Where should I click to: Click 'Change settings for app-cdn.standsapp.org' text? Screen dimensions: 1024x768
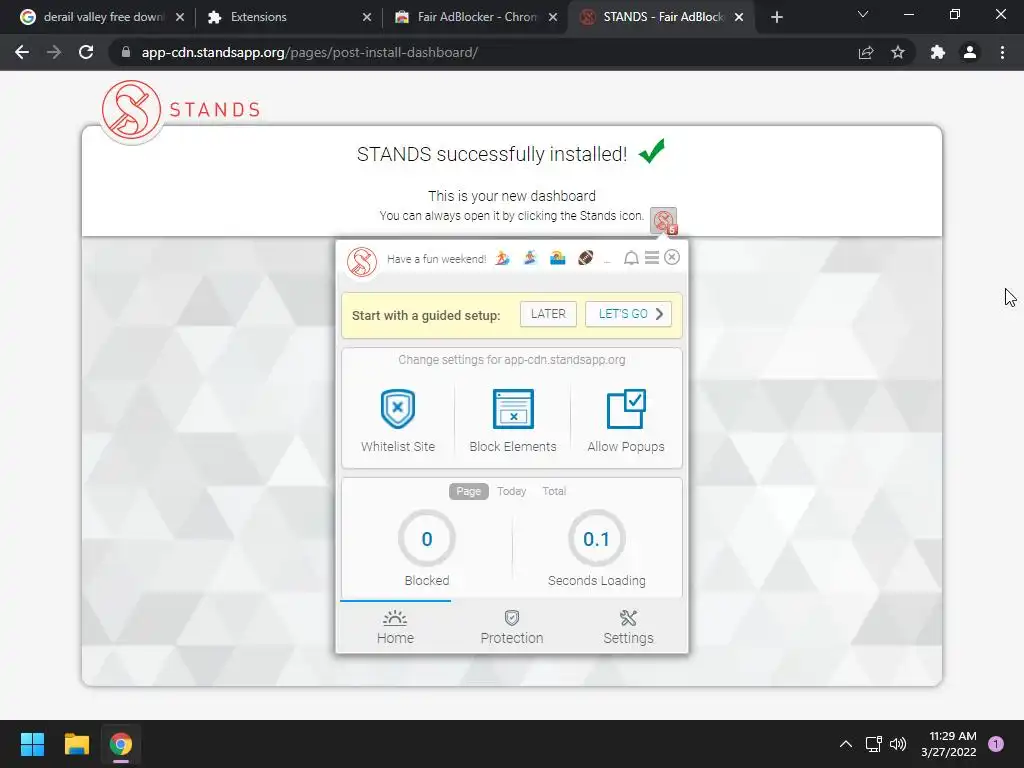coord(512,360)
